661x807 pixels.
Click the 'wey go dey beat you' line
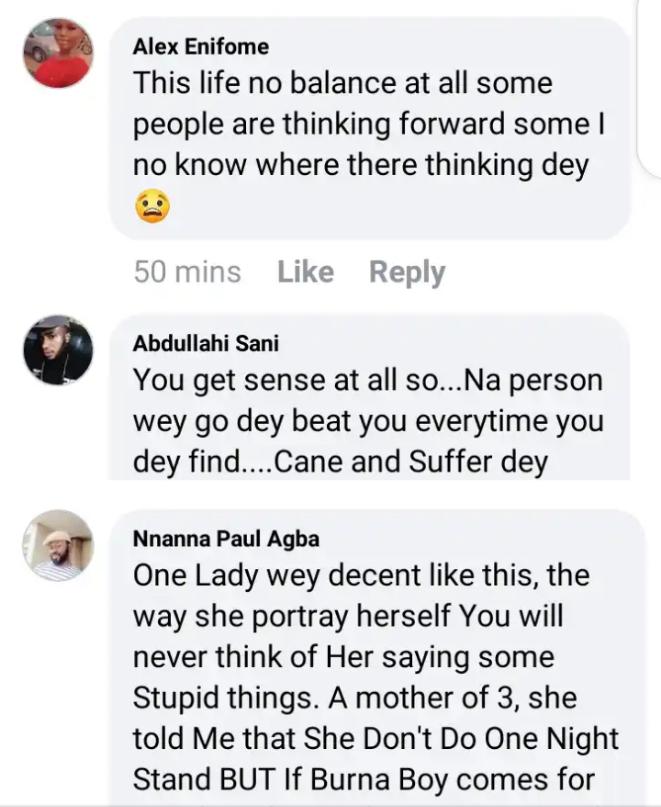(x=368, y=423)
